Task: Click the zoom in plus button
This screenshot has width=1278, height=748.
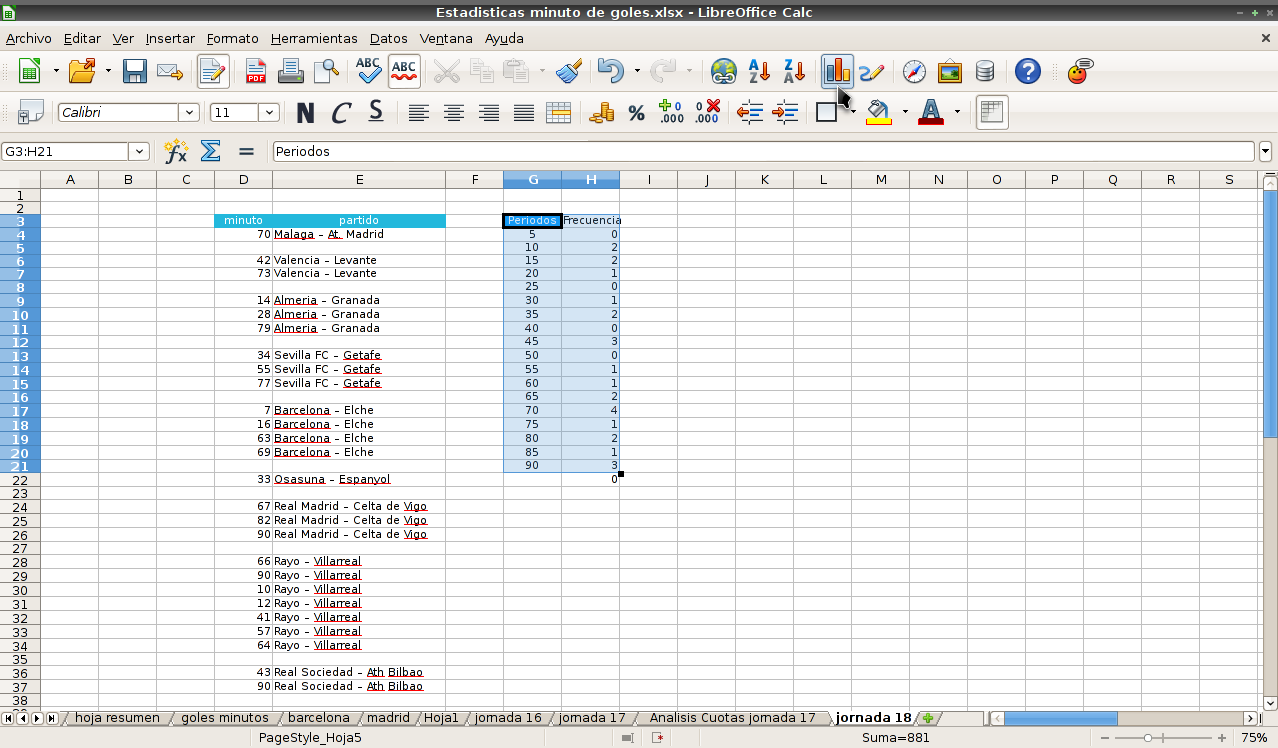Action: click(1221, 738)
